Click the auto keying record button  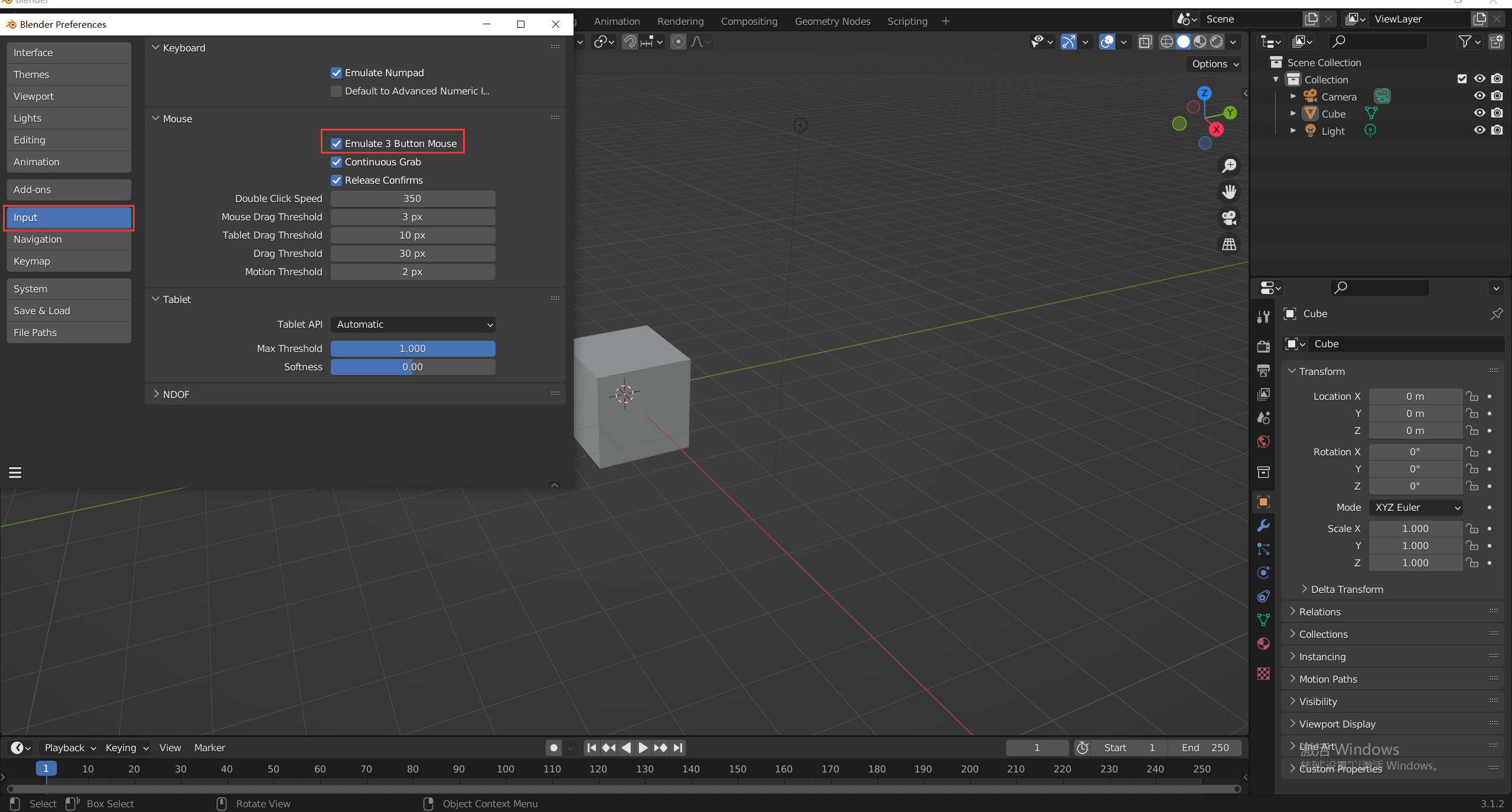click(x=553, y=748)
